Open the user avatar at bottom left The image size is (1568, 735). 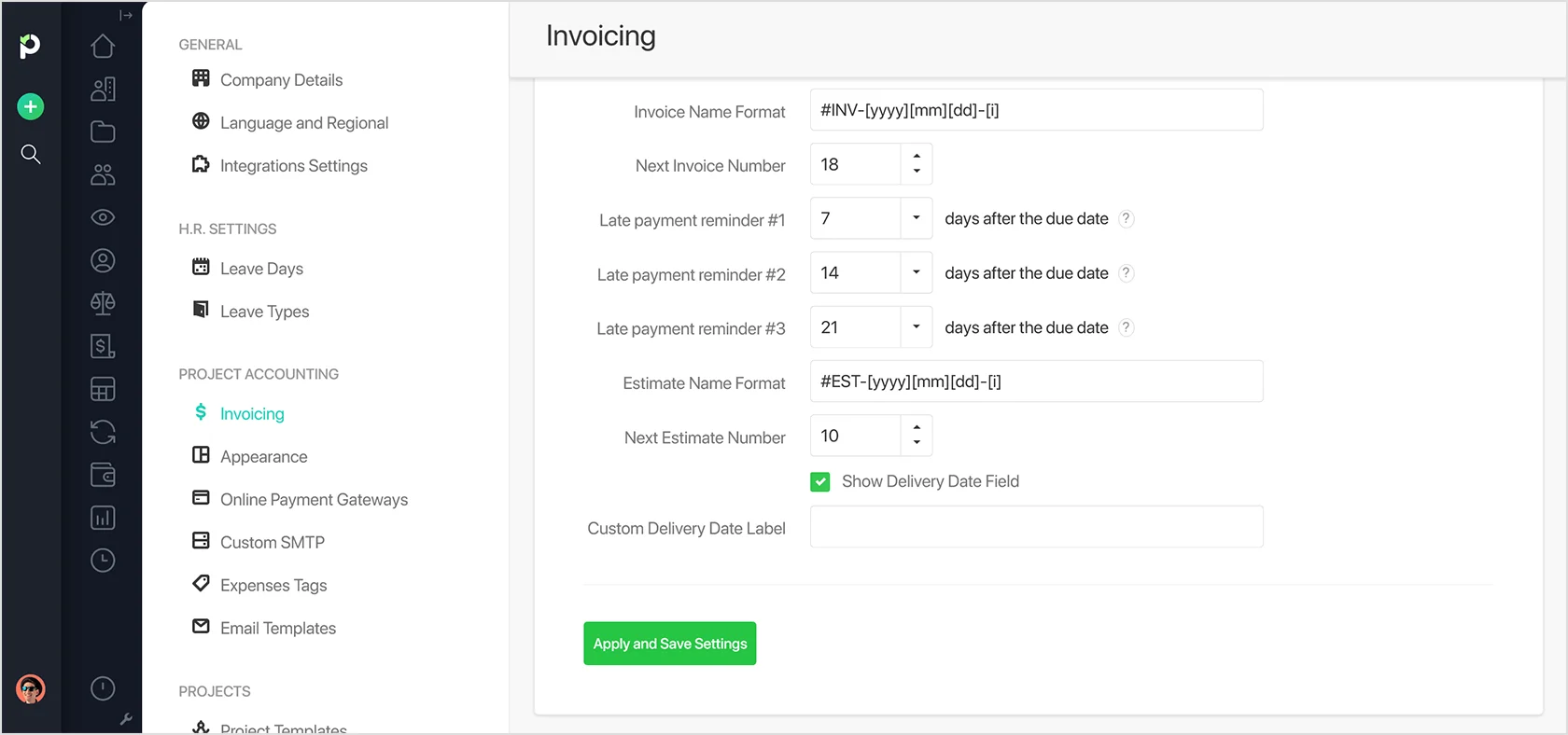31,689
